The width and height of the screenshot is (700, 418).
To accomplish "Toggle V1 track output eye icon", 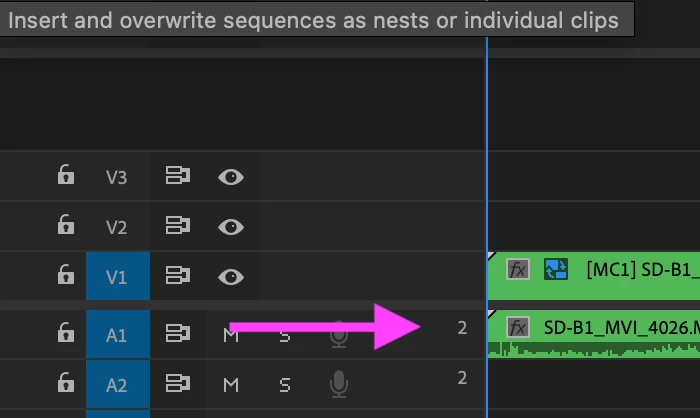I will [x=231, y=275].
